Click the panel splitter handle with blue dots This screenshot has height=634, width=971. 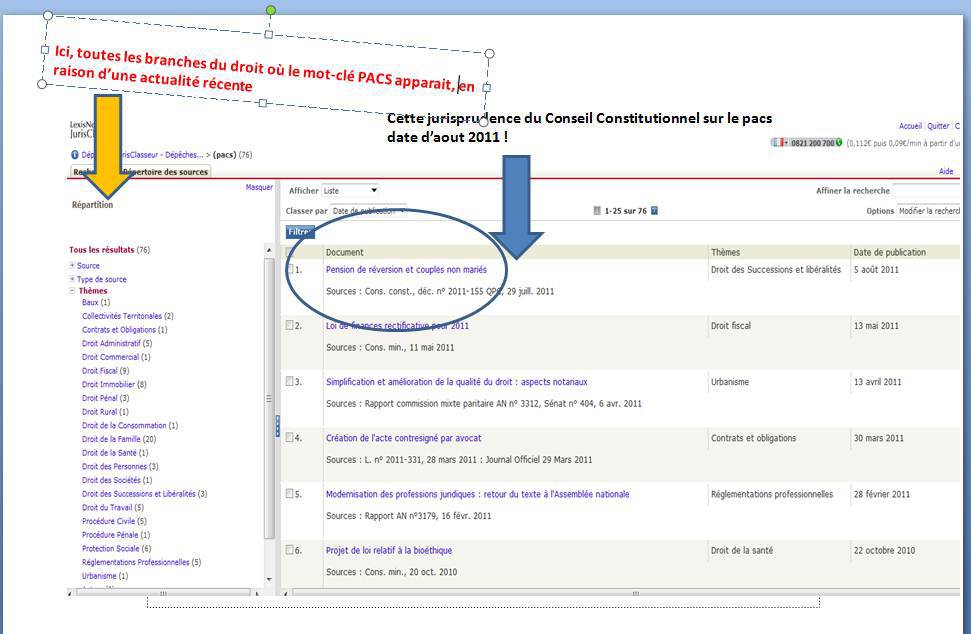point(277,425)
